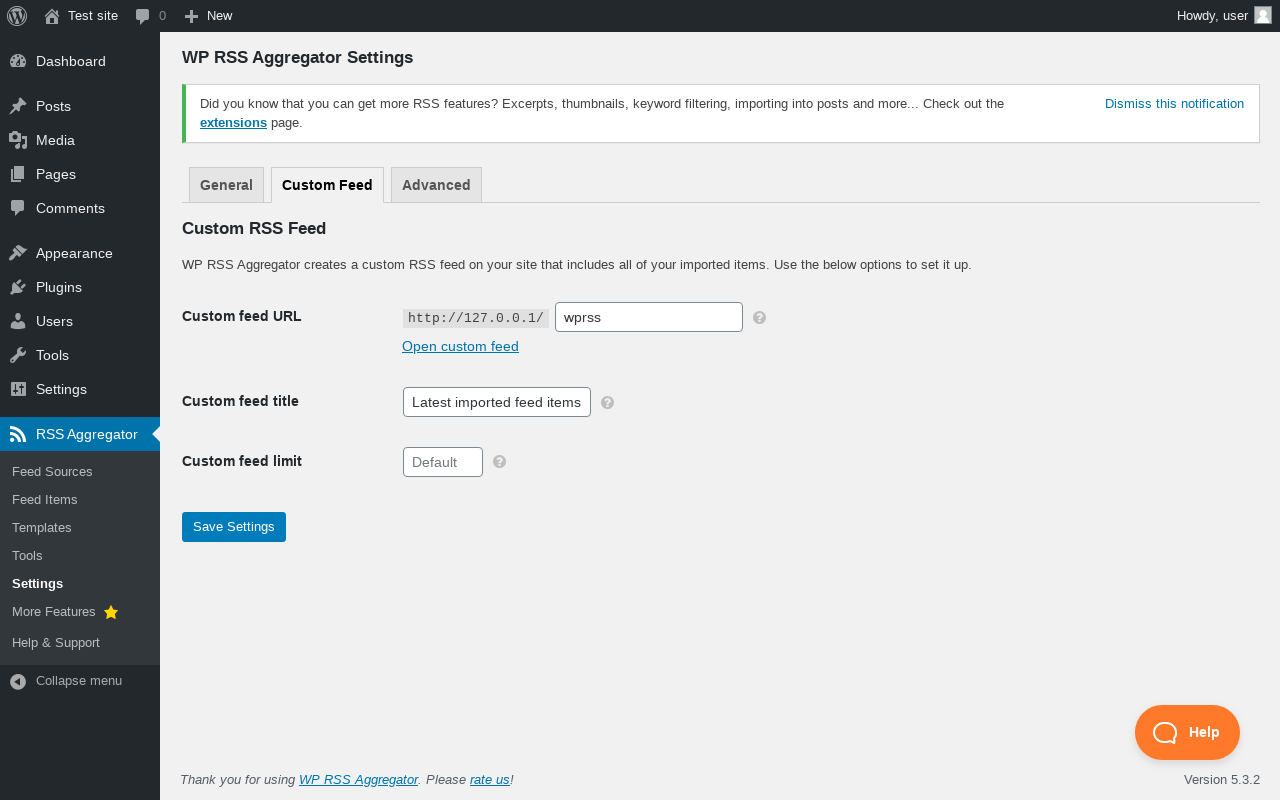
Task: Open Feed Sources in the sidebar
Action: click(52, 471)
